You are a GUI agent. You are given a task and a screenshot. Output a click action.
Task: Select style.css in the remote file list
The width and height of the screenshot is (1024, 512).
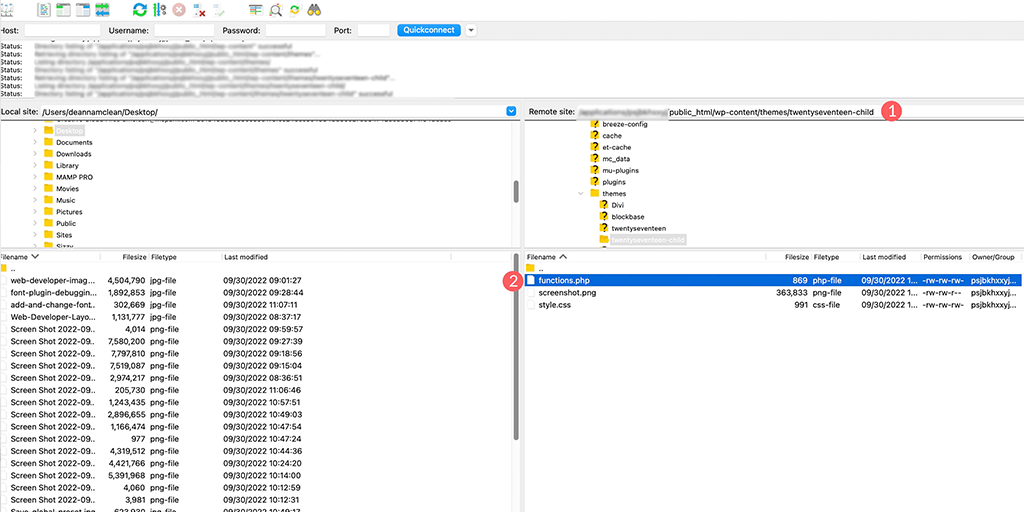click(553, 305)
